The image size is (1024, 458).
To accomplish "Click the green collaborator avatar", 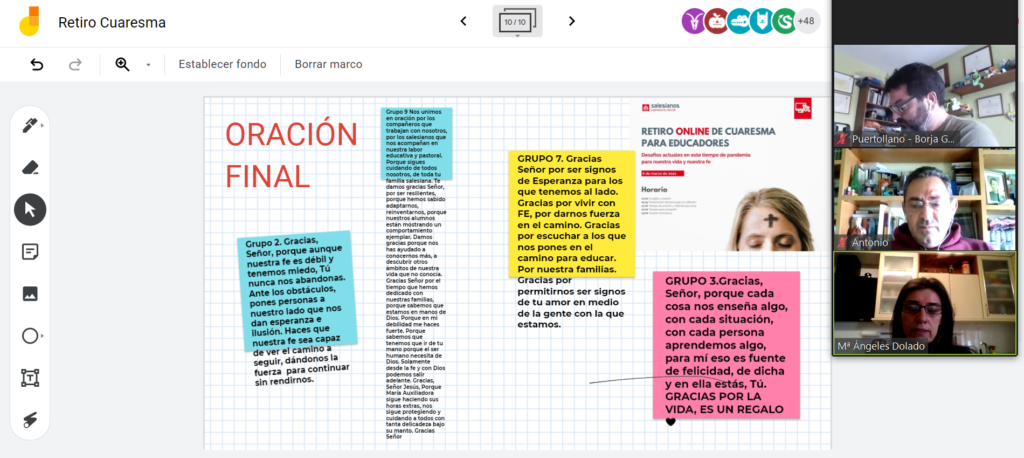I will [784, 22].
